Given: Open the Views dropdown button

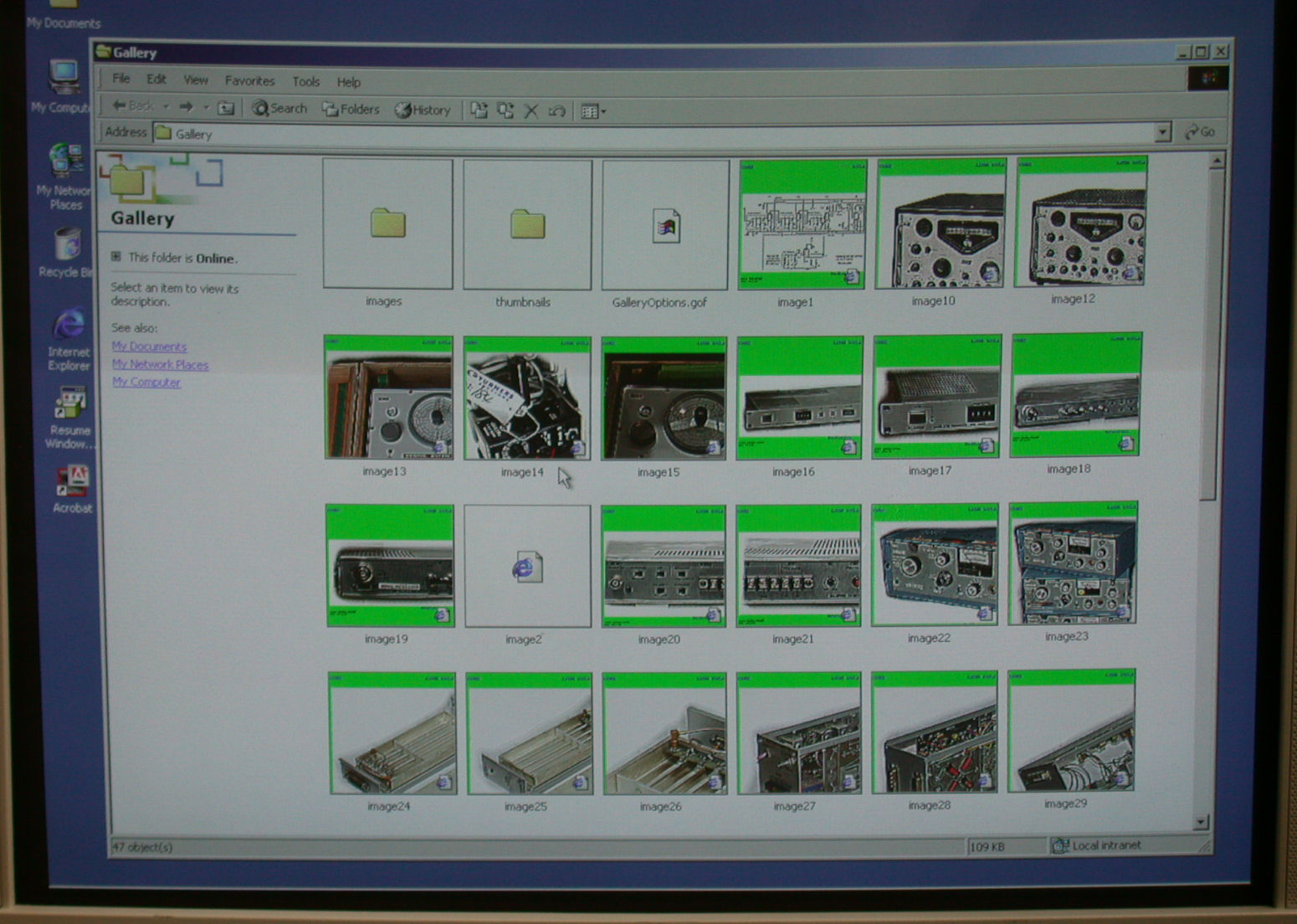Looking at the screenshot, I should point(593,111).
